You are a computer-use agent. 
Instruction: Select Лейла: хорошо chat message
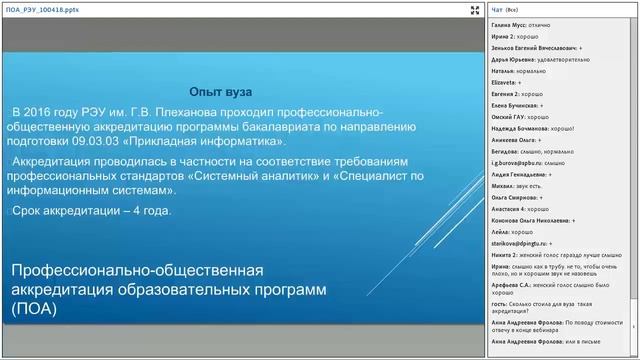(x=512, y=232)
